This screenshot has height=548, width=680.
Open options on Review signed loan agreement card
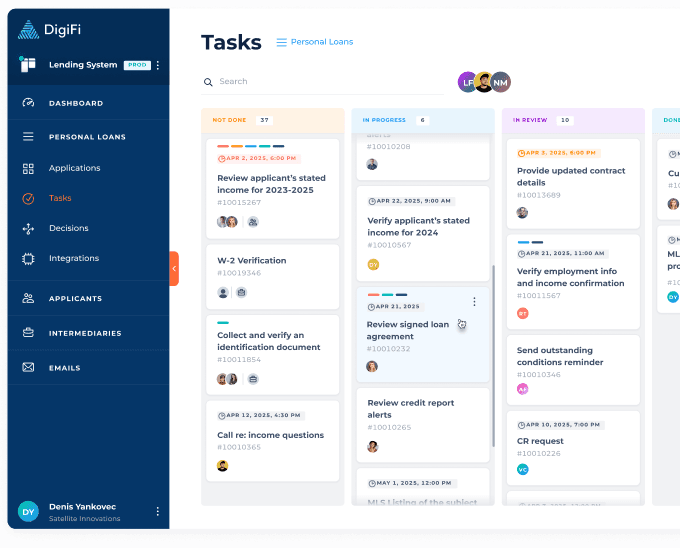pyautogui.click(x=474, y=301)
